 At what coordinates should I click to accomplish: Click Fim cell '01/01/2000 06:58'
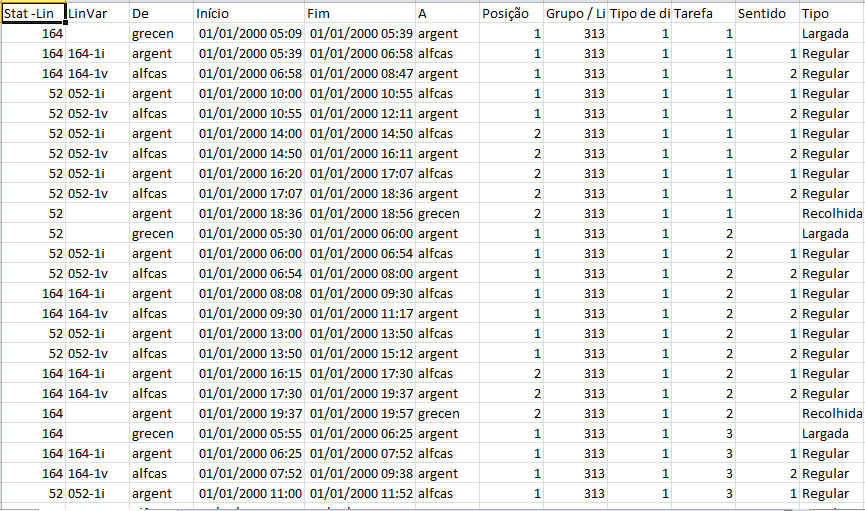click(360, 54)
